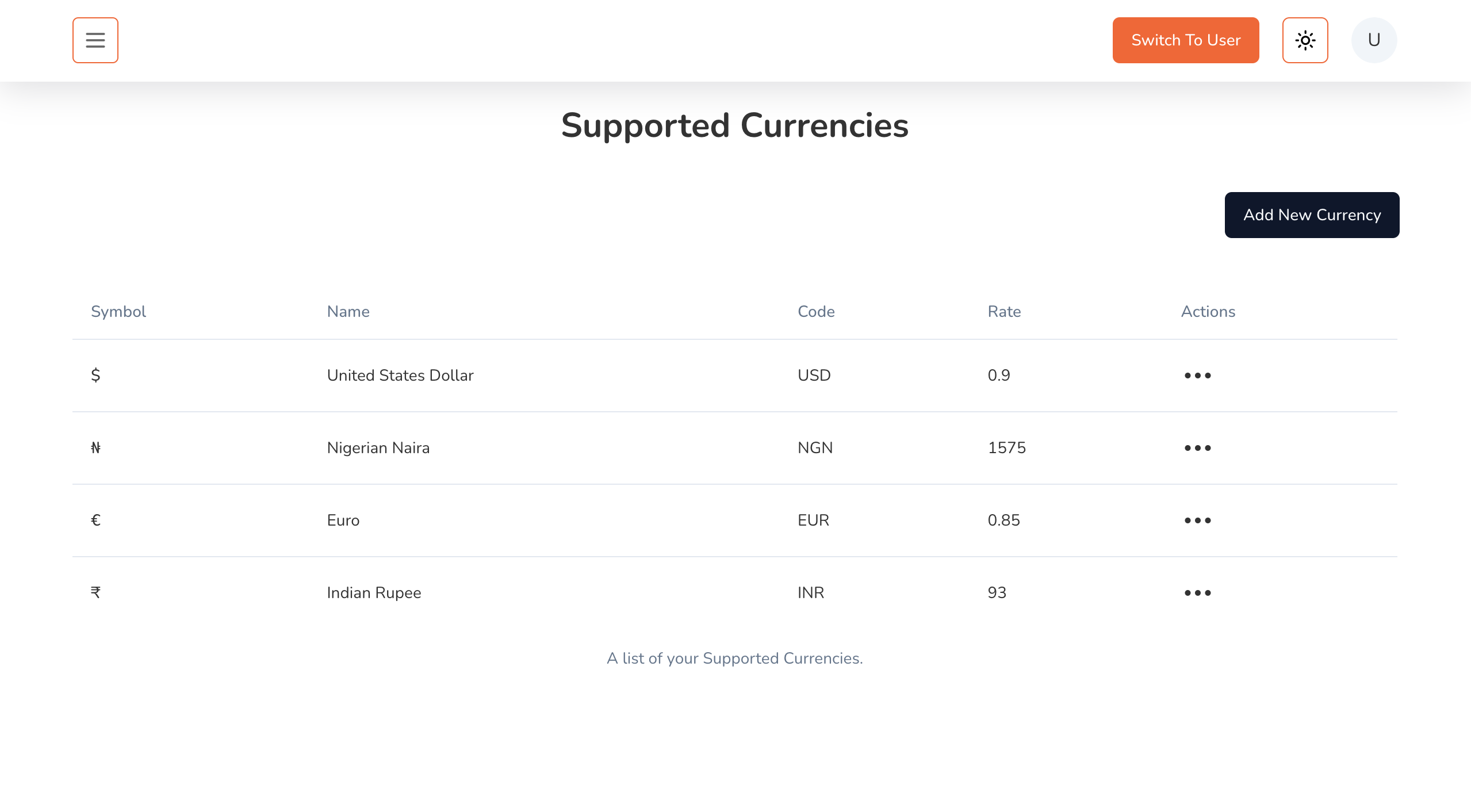Image resolution: width=1471 pixels, height=812 pixels.
Task: Open actions menu for Nigerian Naira
Action: [x=1197, y=448]
